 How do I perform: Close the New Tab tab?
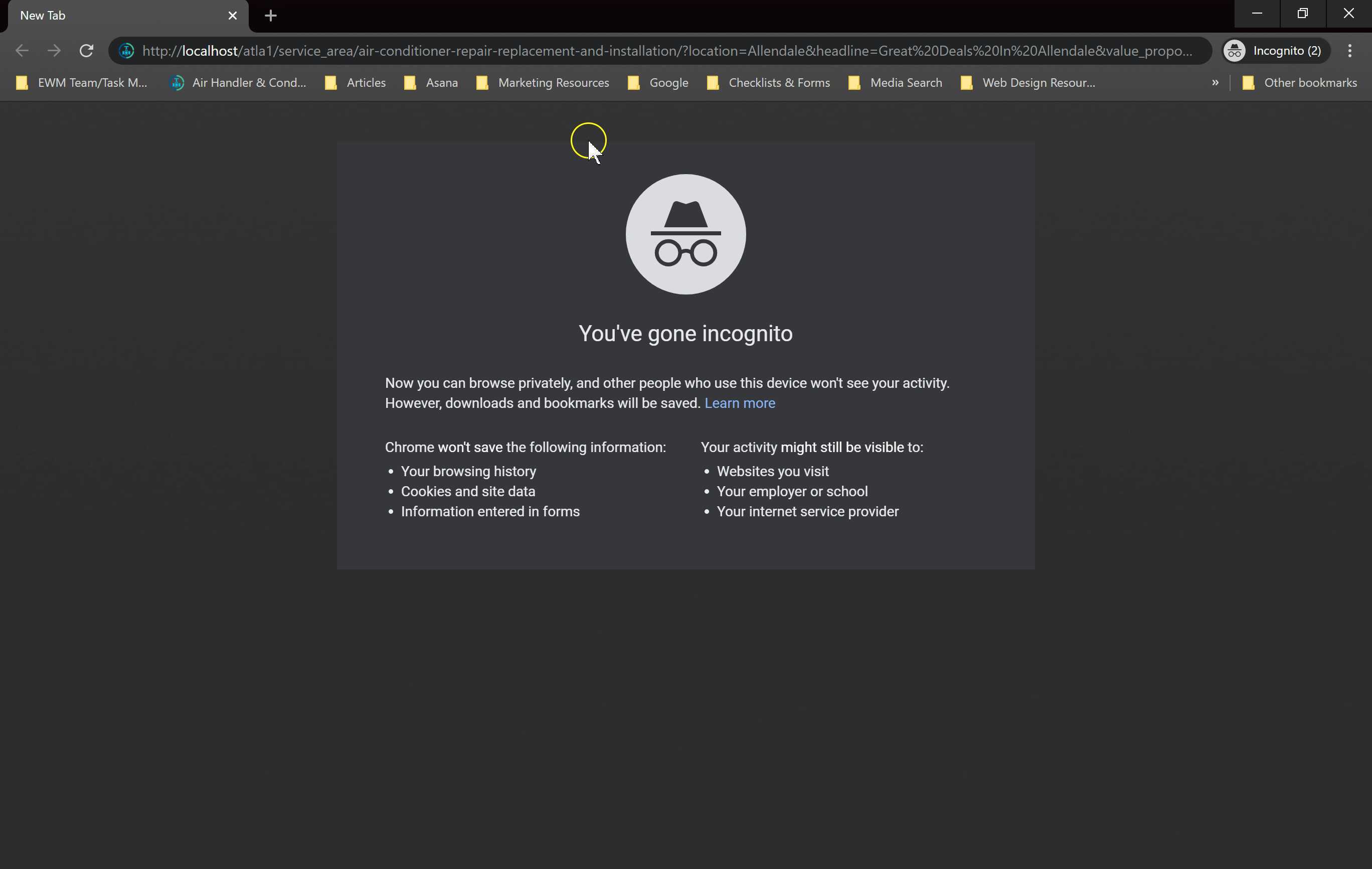(x=233, y=16)
